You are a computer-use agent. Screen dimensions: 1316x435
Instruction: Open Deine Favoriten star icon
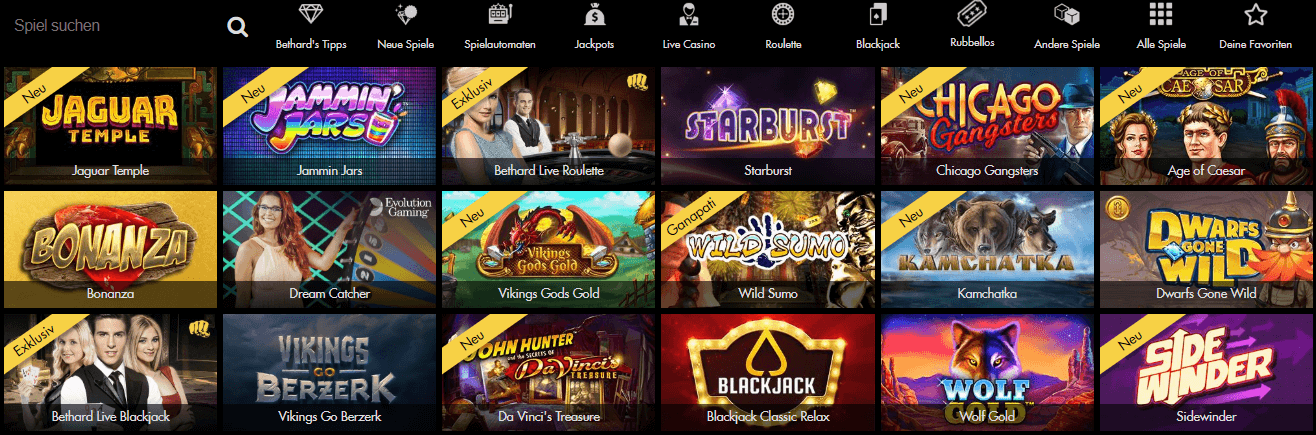tap(1256, 15)
